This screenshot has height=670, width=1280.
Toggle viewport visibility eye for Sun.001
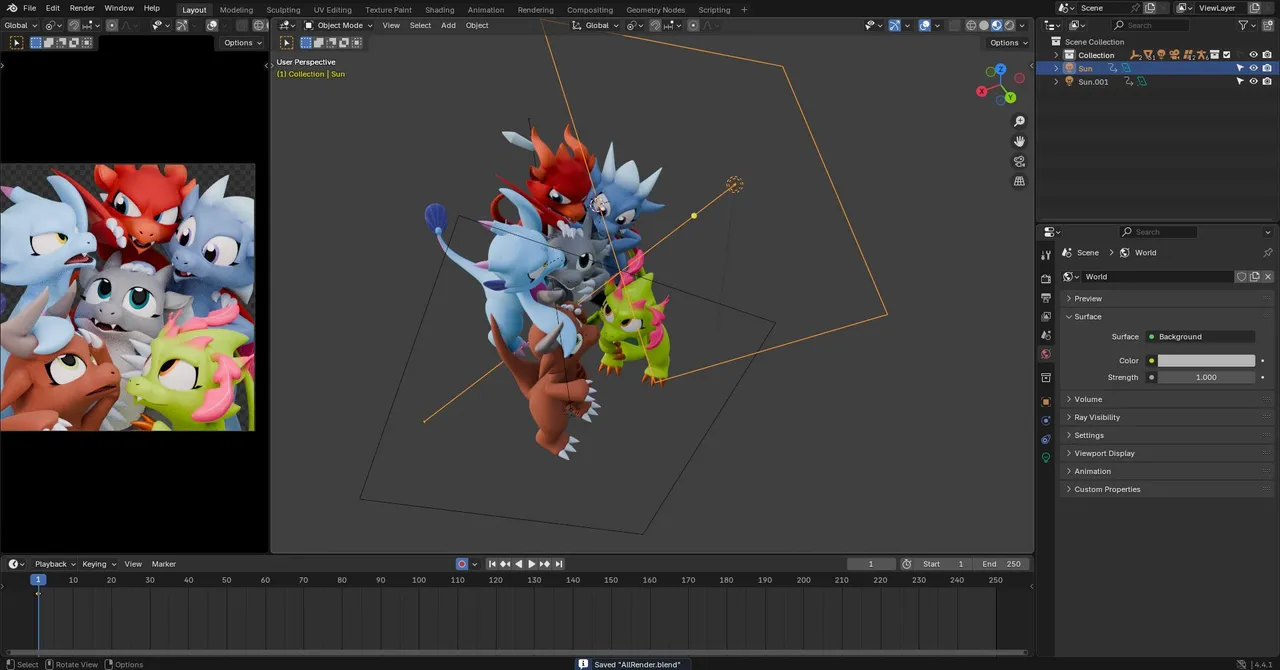click(x=1253, y=82)
